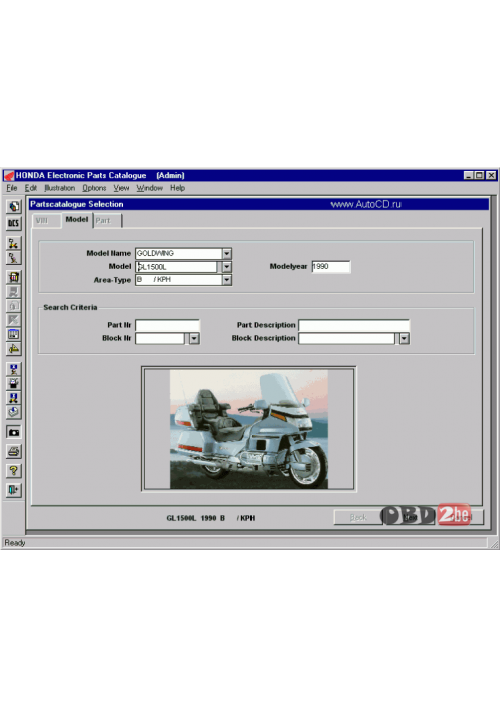Expand the Model GL1500L dropdown arrow

(x=227, y=267)
